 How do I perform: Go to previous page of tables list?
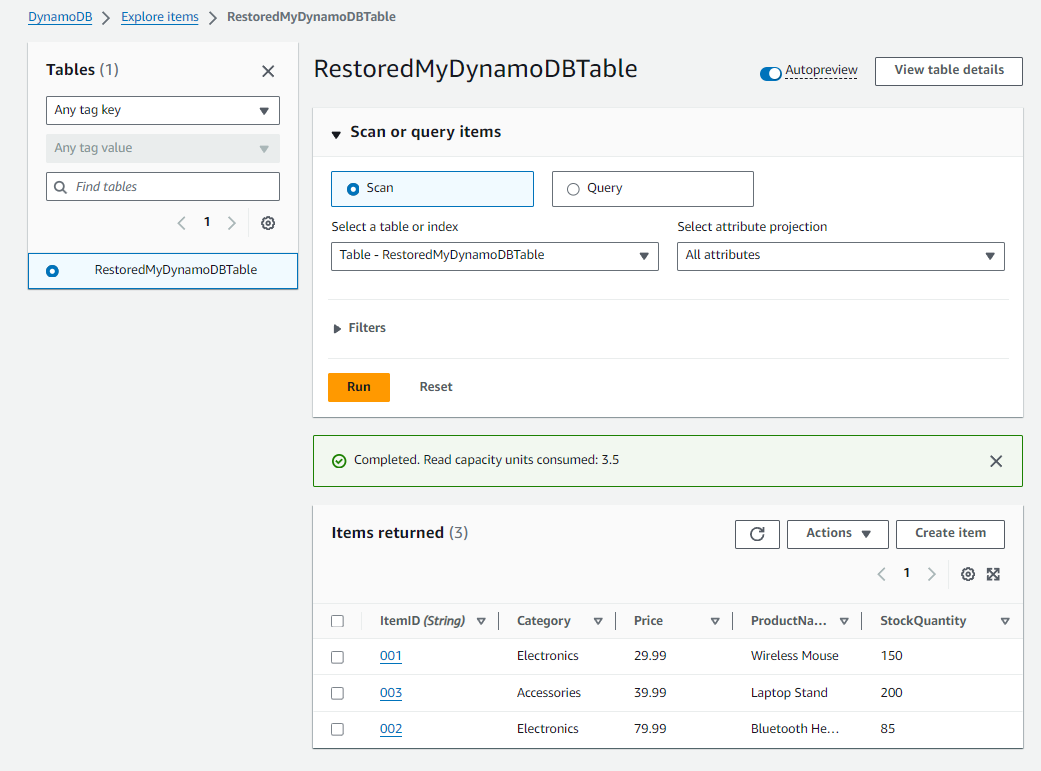click(181, 223)
